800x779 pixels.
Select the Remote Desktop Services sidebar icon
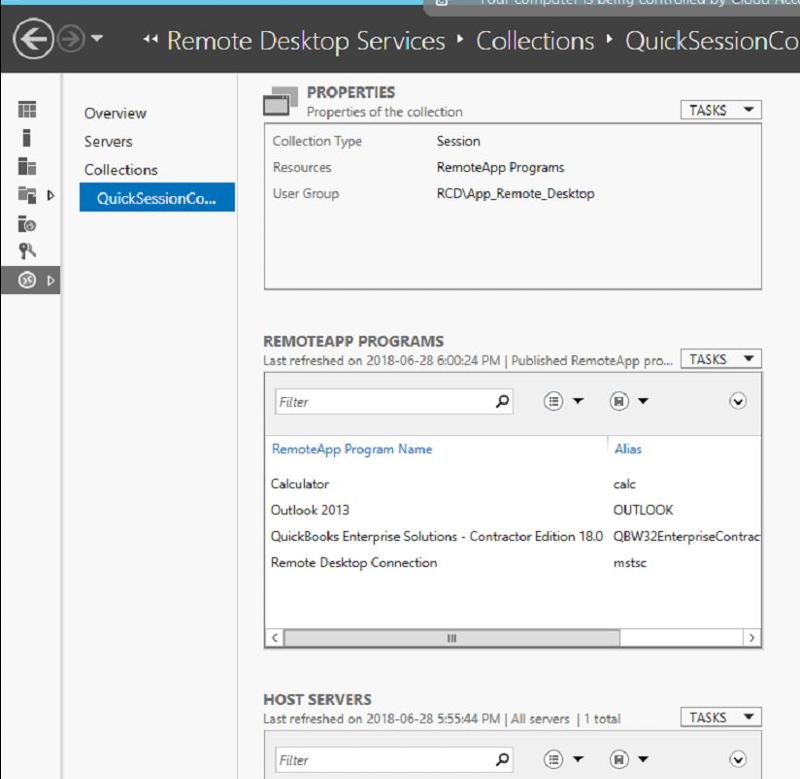pyautogui.click(x=27, y=280)
